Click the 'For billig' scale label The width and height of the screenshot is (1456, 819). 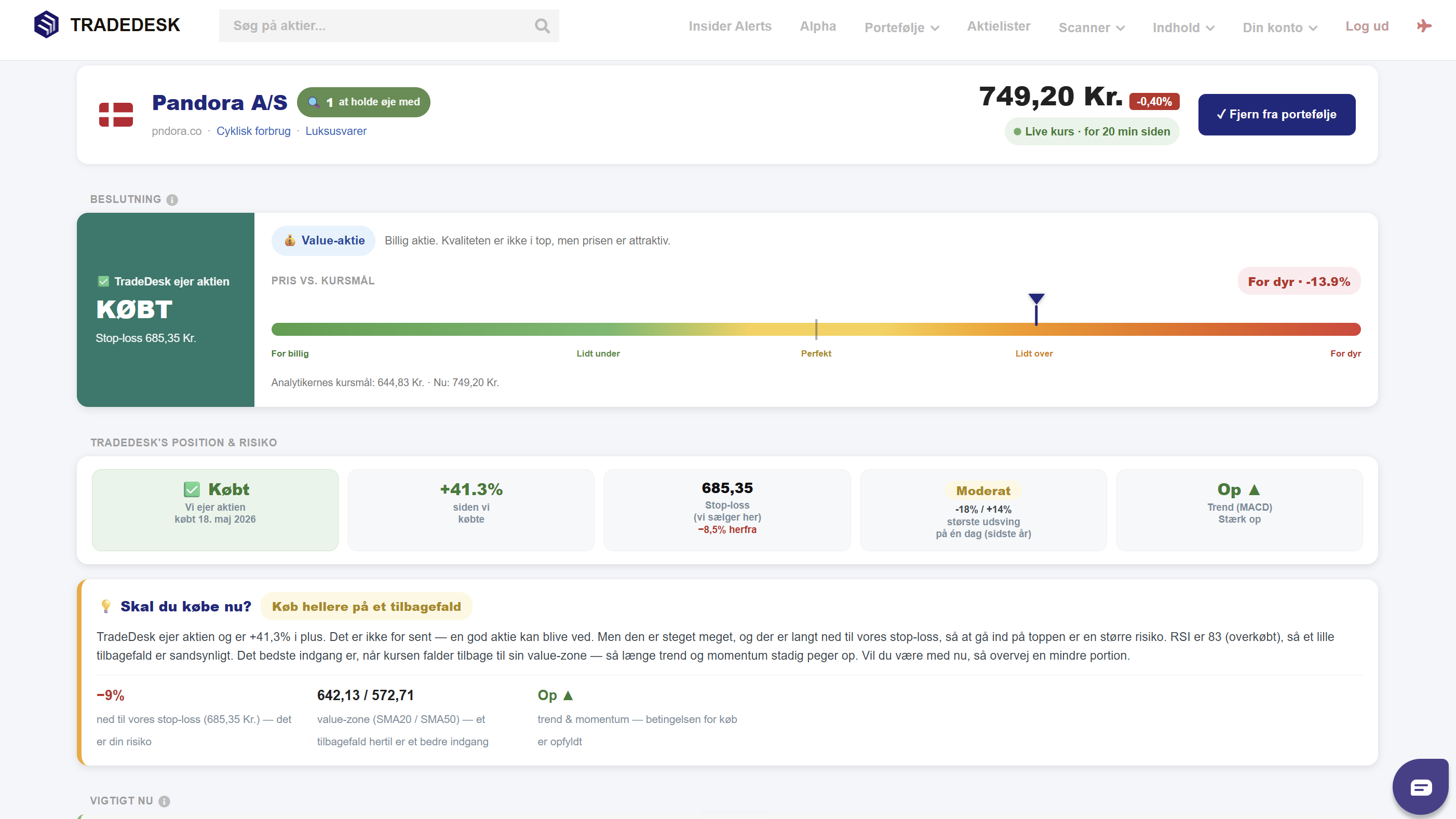[x=290, y=353]
